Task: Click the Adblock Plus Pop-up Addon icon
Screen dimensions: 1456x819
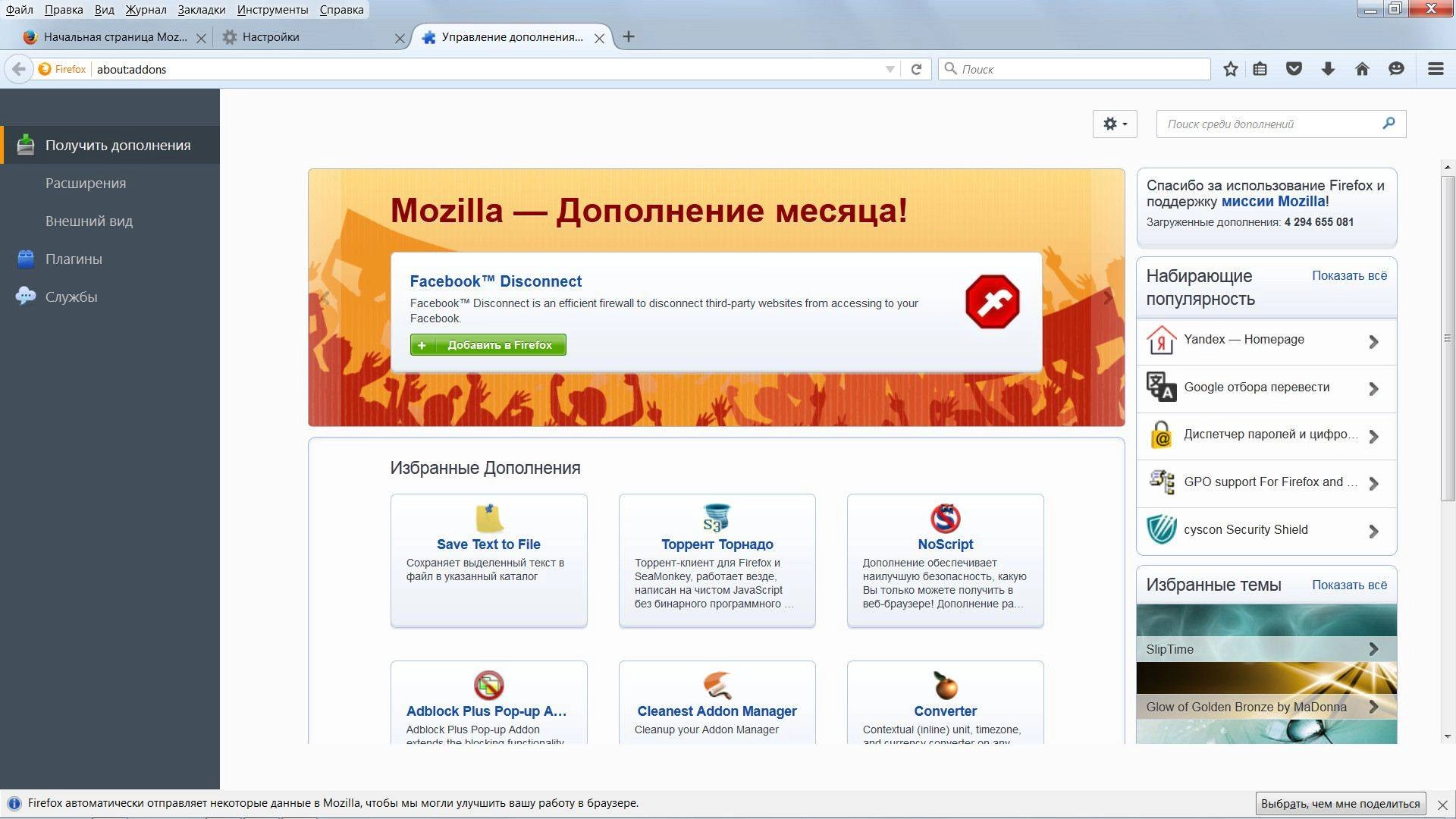Action: [489, 686]
